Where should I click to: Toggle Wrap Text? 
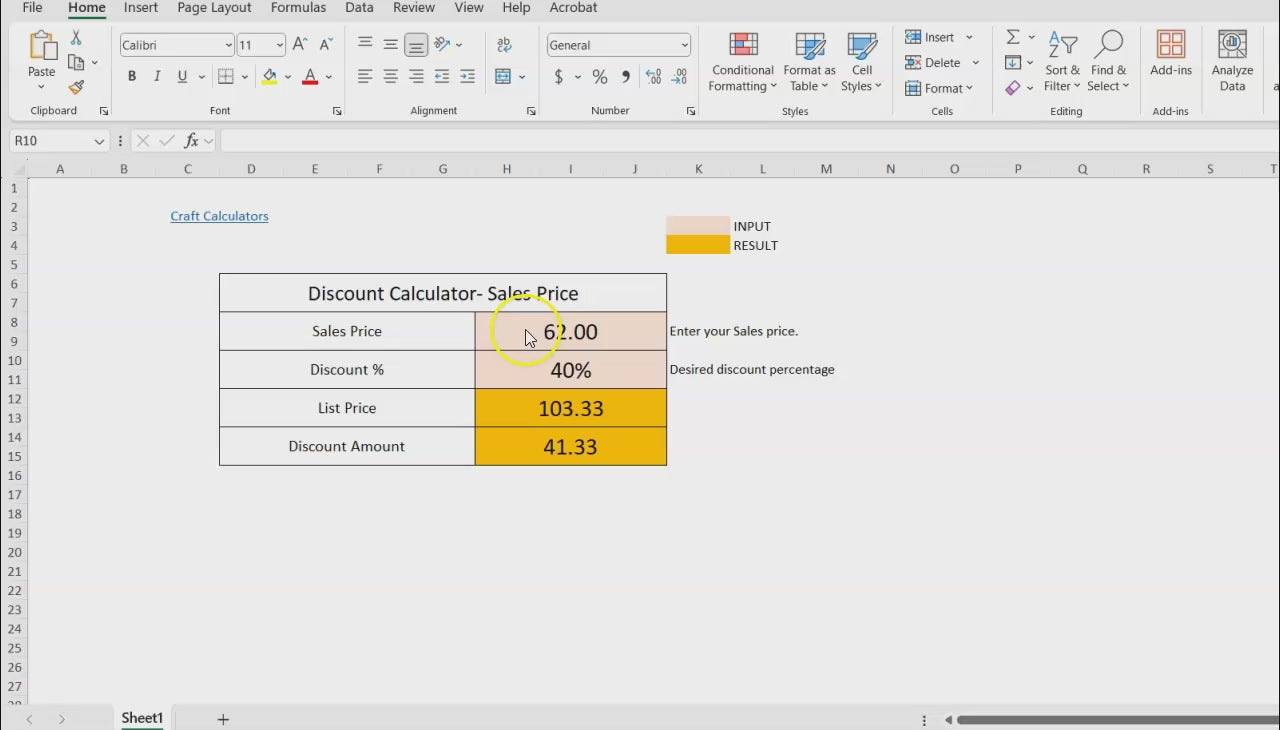tap(504, 45)
